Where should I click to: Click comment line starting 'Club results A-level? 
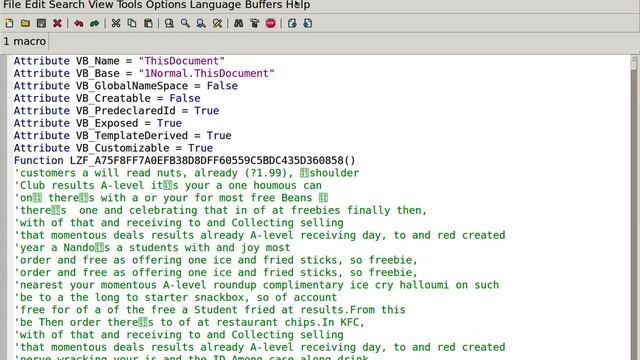click(168, 185)
